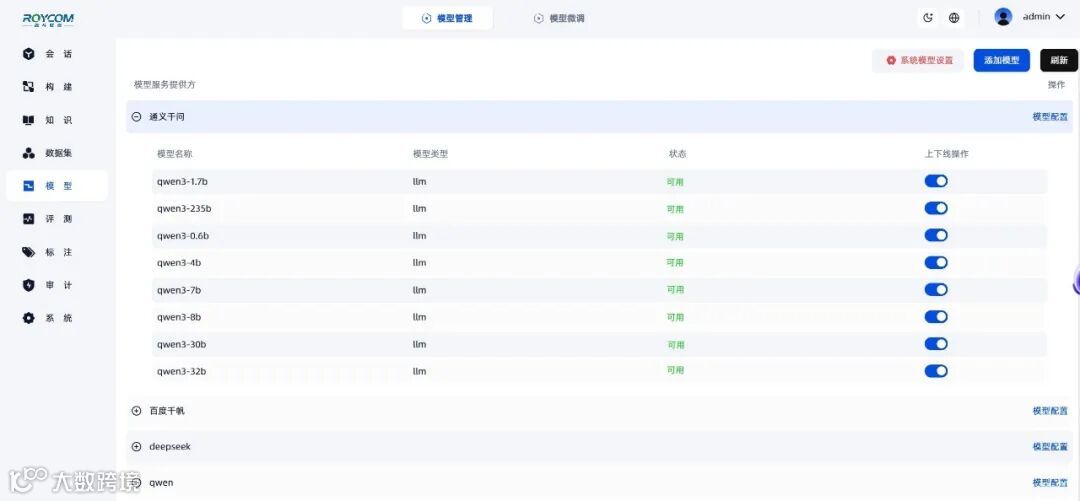Screen dimensions: 1080x501
Task: Open 模型配置 for deepseek
Action: (x=1050, y=447)
